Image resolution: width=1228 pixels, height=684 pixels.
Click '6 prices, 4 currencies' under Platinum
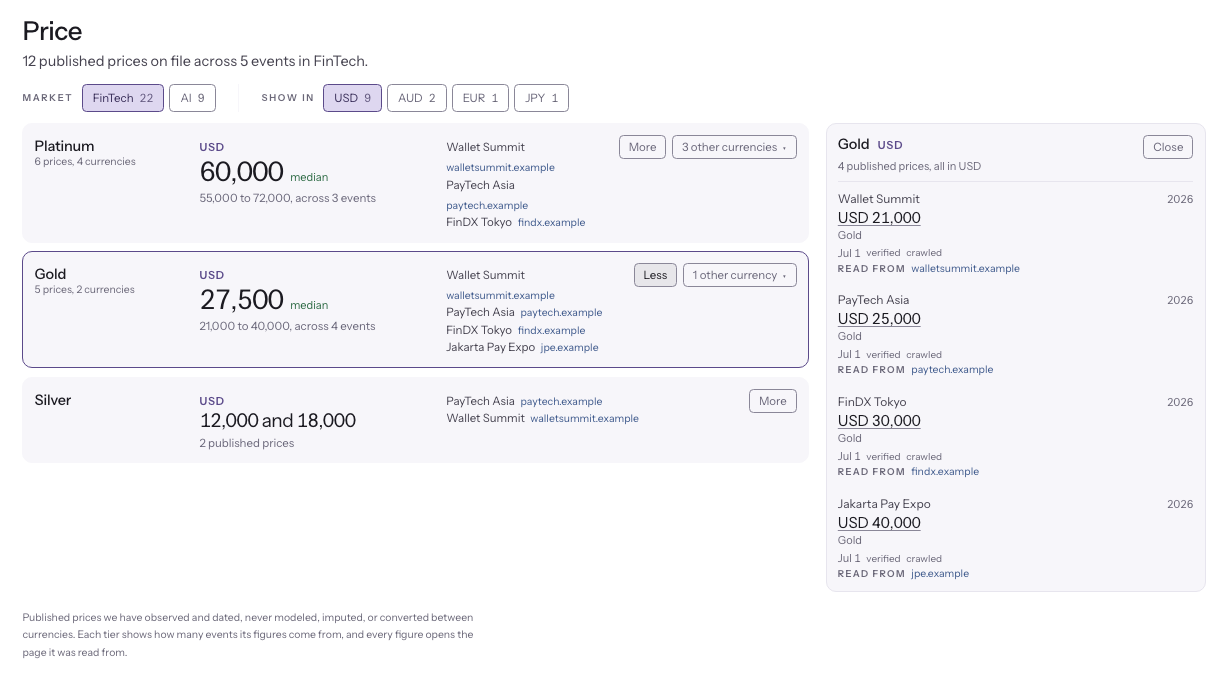[85, 162]
